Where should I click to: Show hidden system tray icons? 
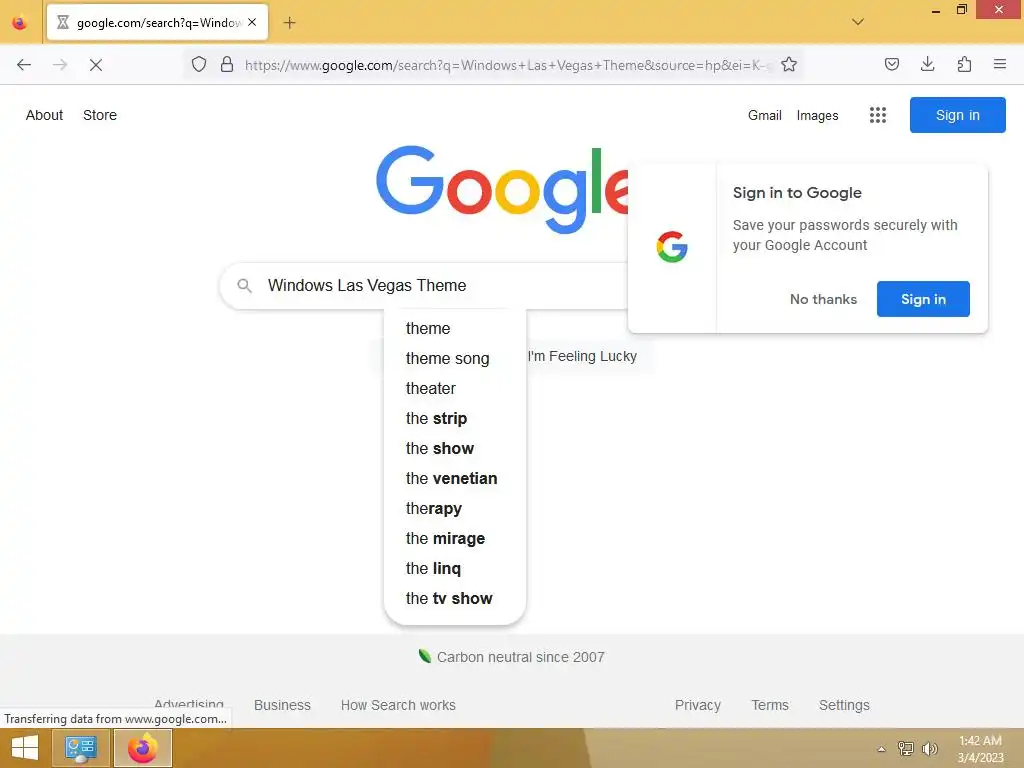882,749
